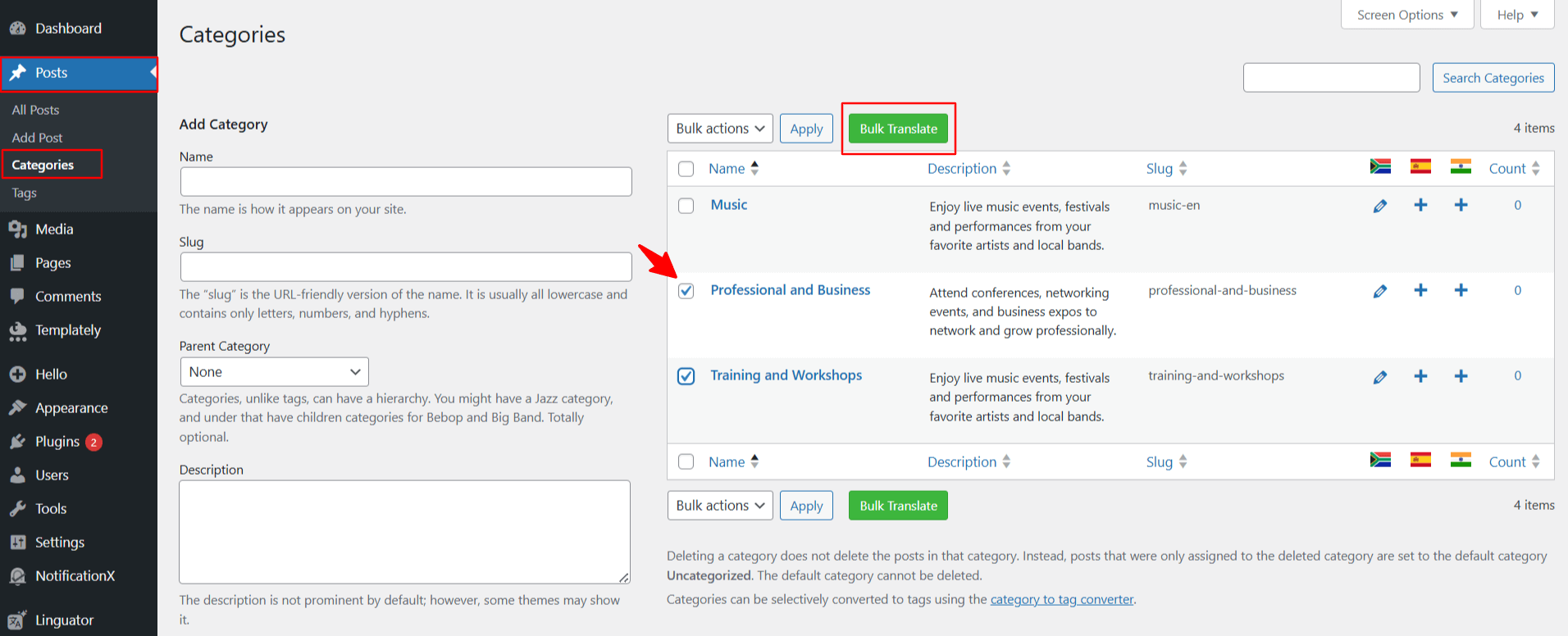Open Linguator from the sidebar
This screenshot has height=636, width=1568.
[x=64, y=620]
